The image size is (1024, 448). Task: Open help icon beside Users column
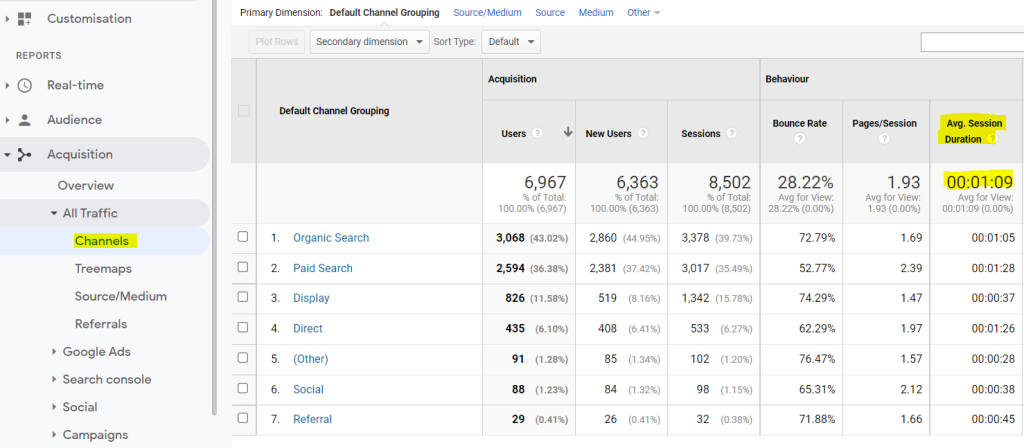537,133
